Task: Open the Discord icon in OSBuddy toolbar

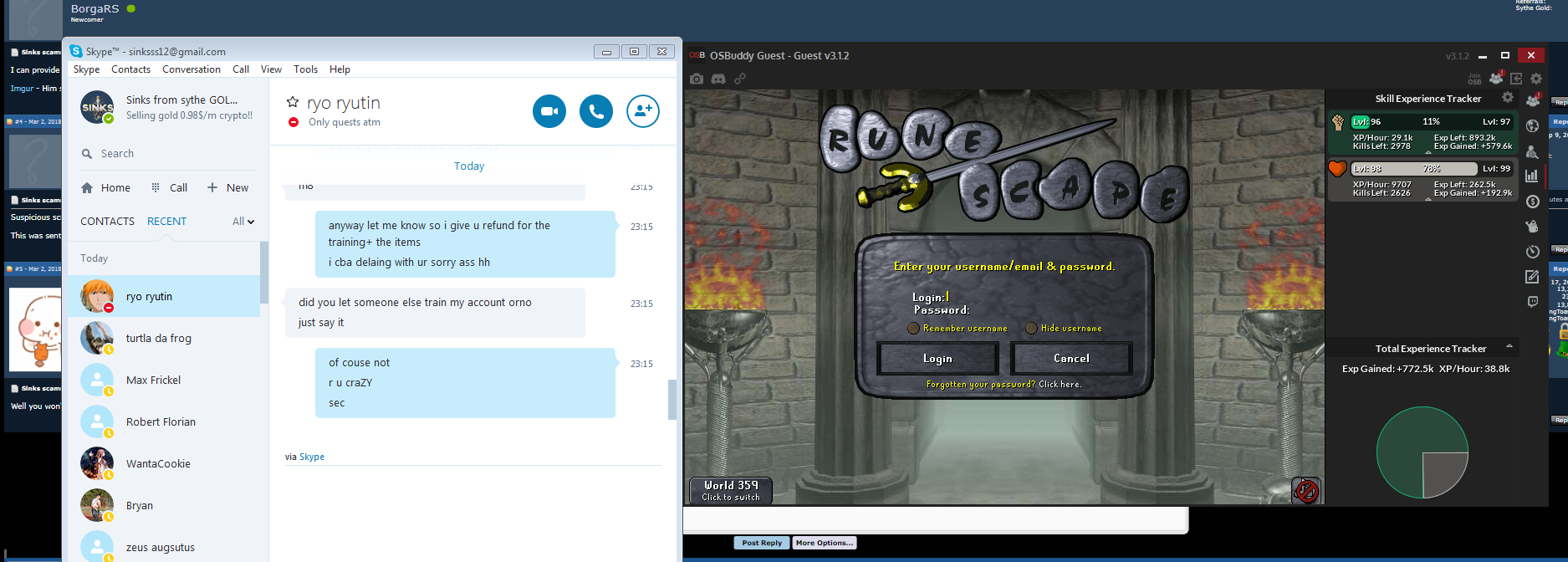Action: (718, 79)
